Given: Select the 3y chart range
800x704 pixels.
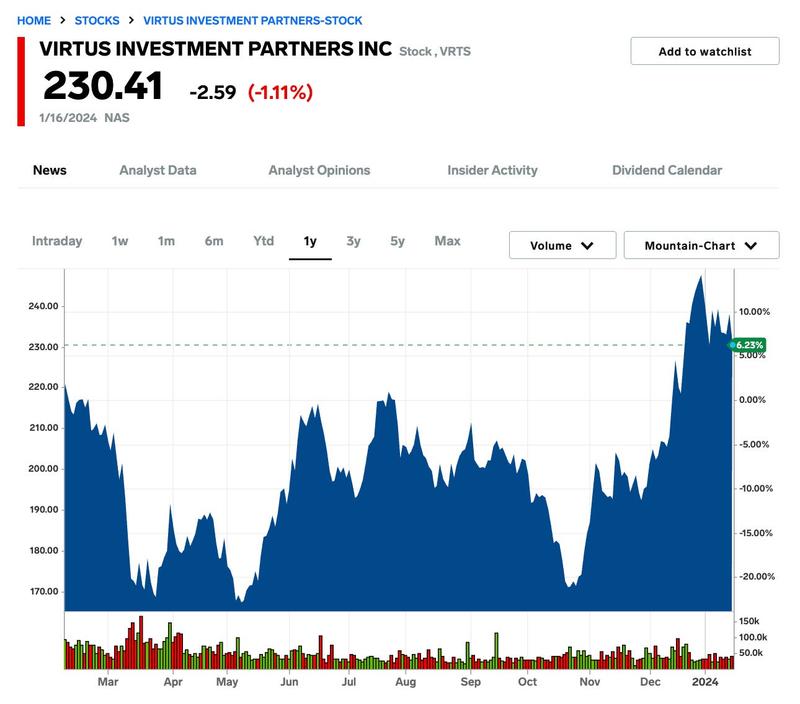Looking at the screenshot, I should pos(354,241).
